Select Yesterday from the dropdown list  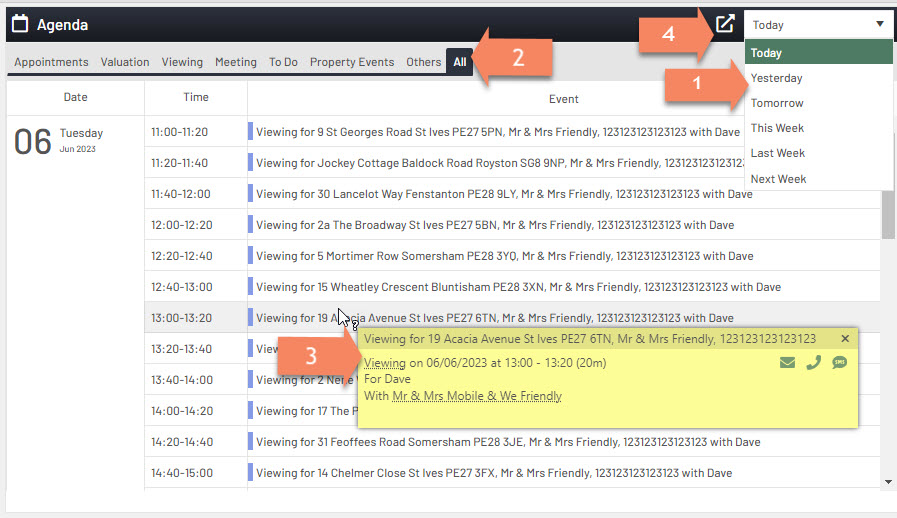[776, 78]
